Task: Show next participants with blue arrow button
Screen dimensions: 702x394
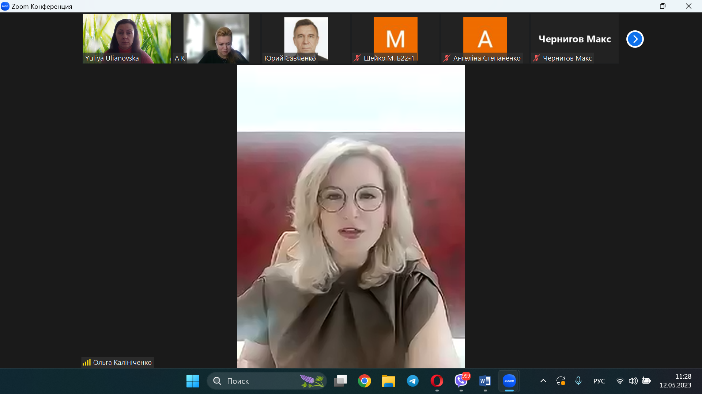Action: coord(634,39)
